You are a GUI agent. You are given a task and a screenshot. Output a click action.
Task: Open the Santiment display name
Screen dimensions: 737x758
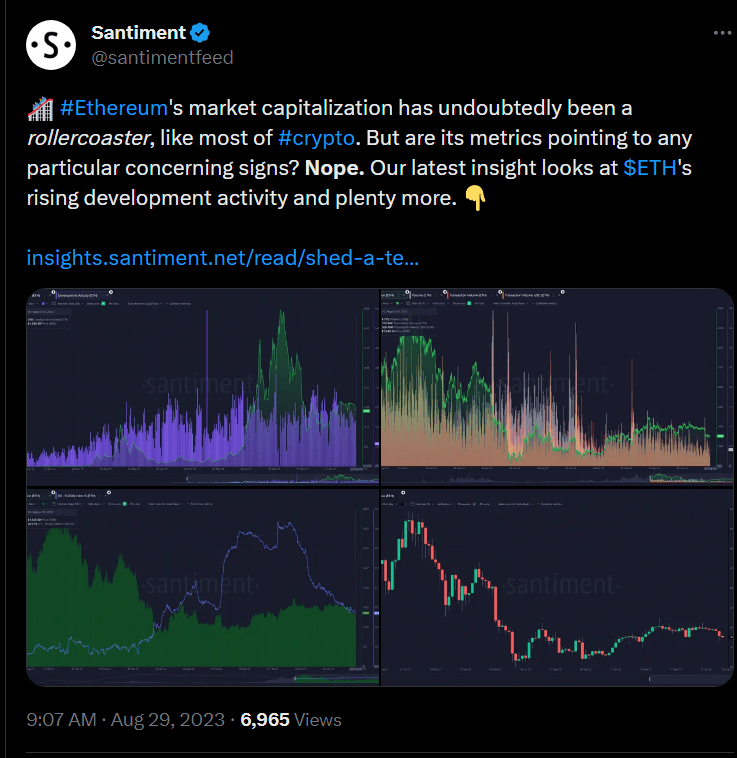[138, 33]
